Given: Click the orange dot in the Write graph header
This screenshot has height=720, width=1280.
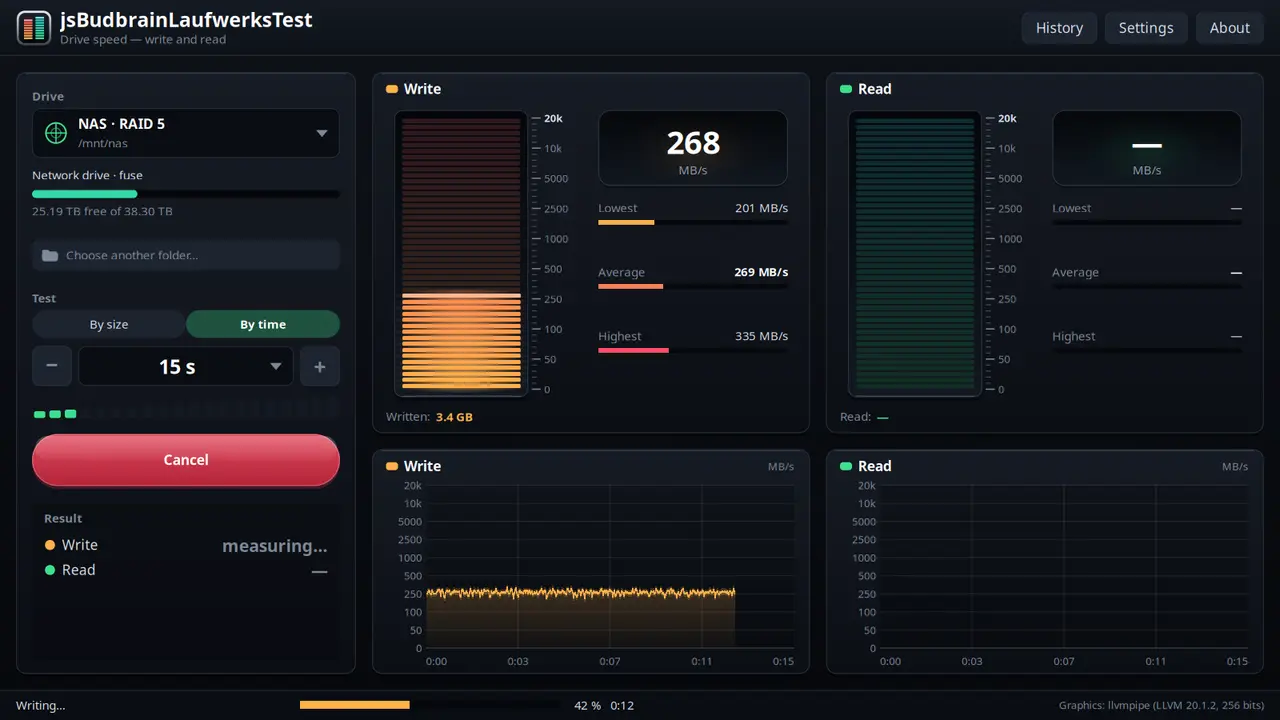Looking at the screenshot, I should point(392,466).
